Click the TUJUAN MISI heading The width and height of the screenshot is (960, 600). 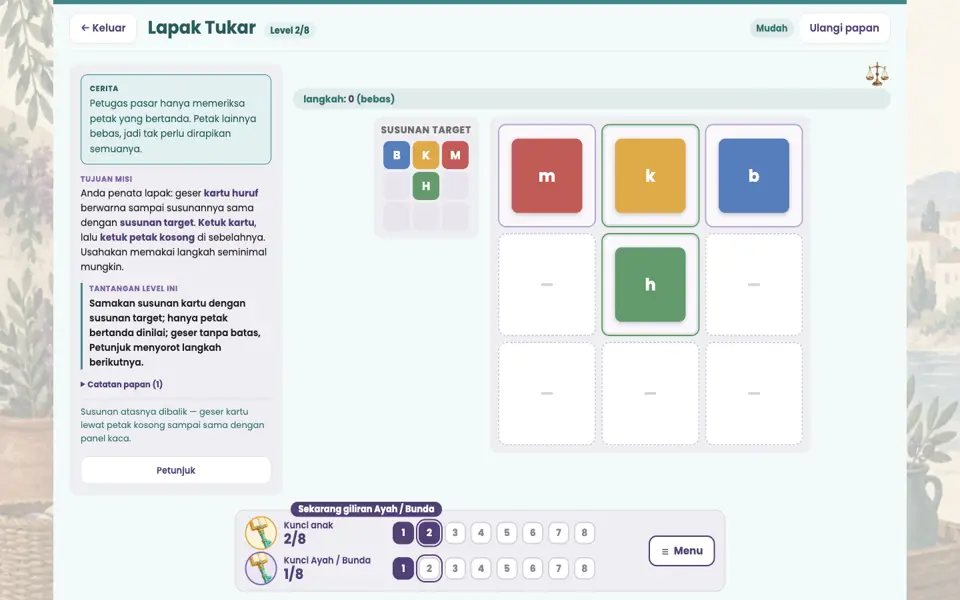[107, 179]
